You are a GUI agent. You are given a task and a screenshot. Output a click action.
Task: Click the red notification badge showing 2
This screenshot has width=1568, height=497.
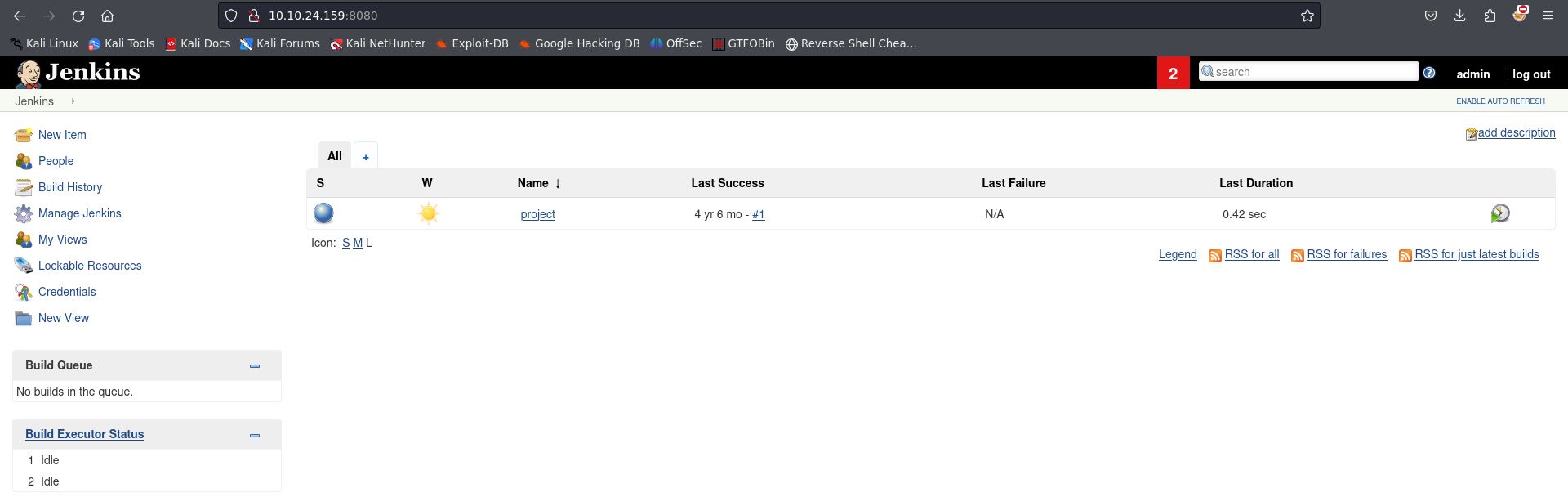(x=1173, y=74)
